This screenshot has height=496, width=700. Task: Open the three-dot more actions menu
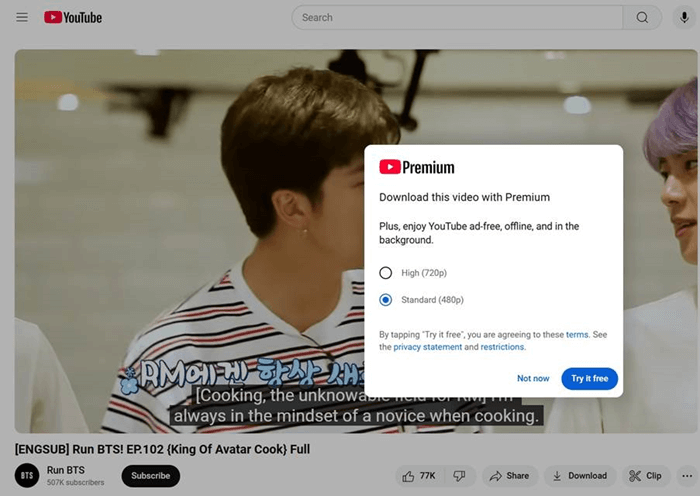[x=687, y=476]
